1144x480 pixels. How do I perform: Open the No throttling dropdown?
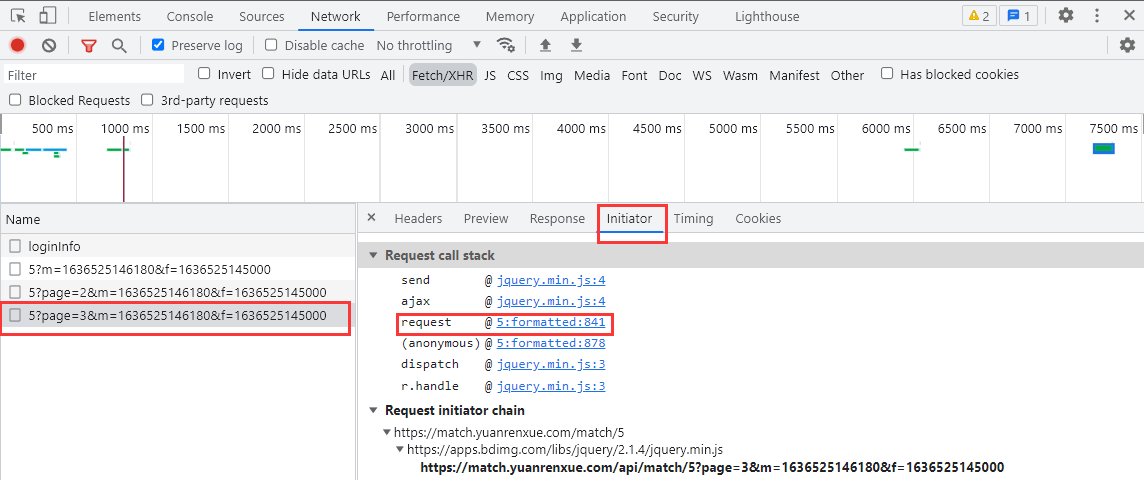[x=428, y=46]
